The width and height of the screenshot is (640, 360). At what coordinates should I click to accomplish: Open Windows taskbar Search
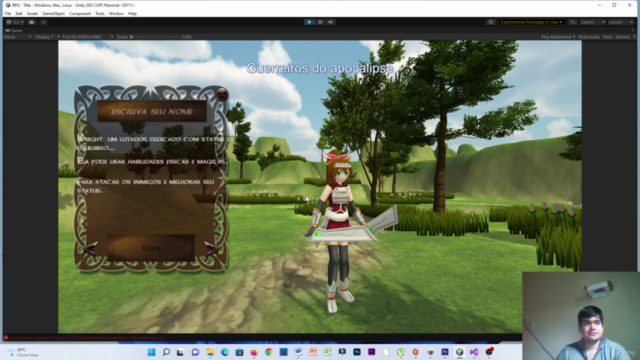[166, 352]
